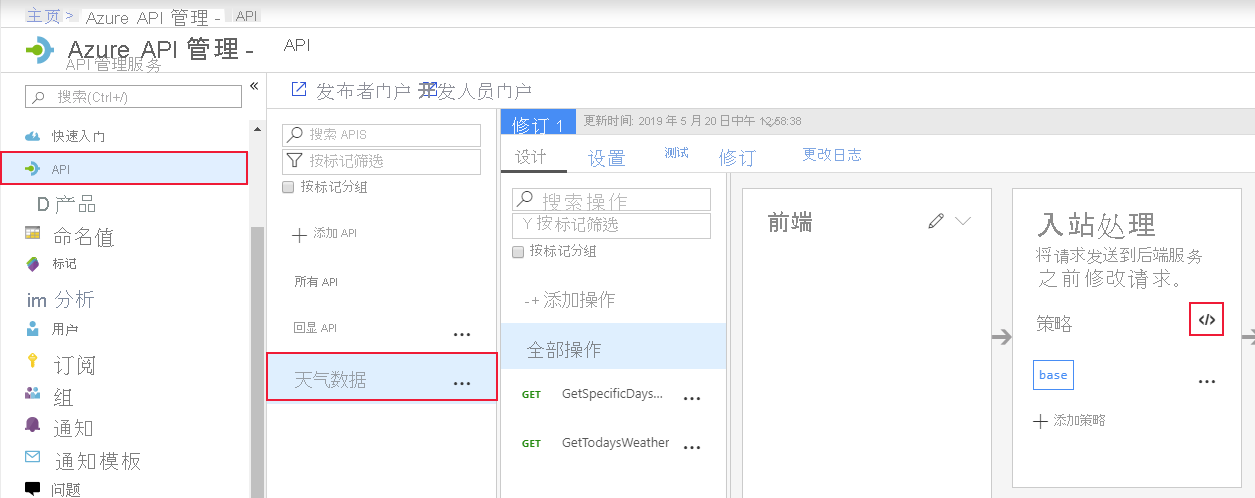Click the sidebar vertical scrollbar

[x=257, y=362]
